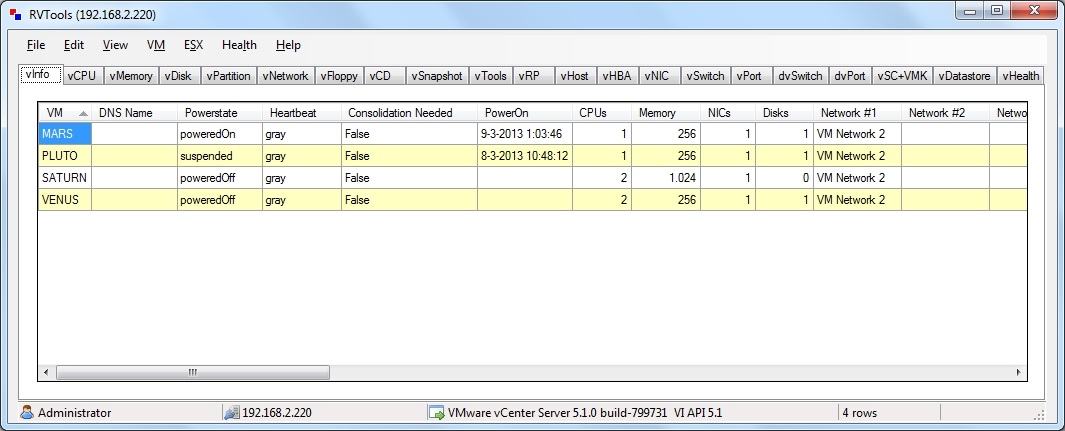This screenshot has width=1065, height=431.
Task: Select the dvSwitch tab
Action: 800,76
